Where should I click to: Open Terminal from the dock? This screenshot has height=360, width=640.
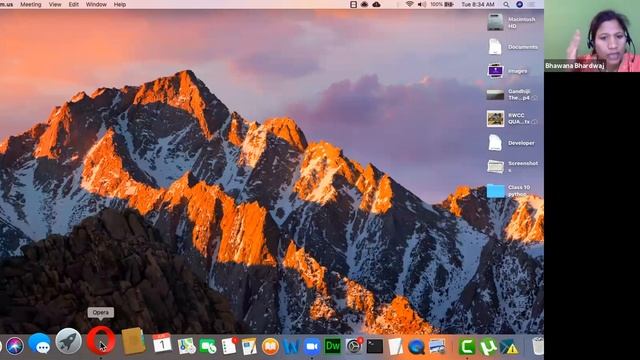coord(375,346)
